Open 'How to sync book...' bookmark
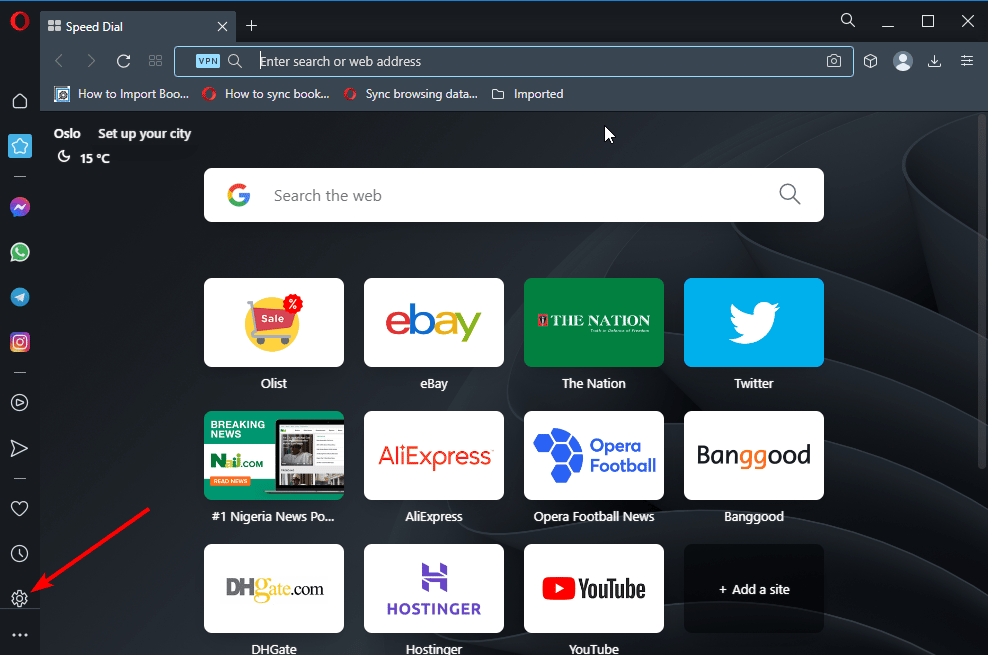Viewport: 988px width, 655px height. tap(266, 94)
